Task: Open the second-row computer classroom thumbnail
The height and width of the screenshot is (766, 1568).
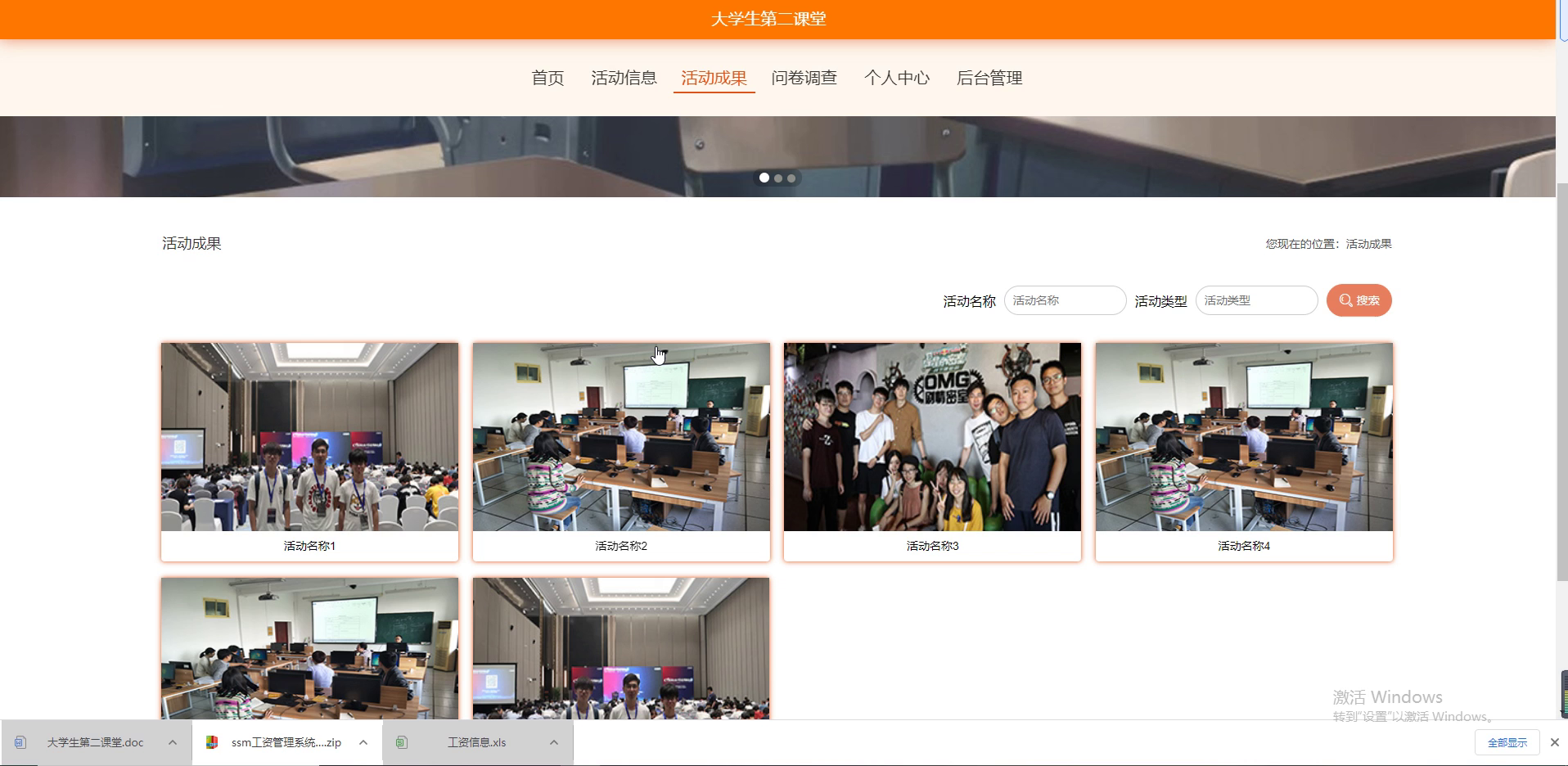Action: click(x=309, y=649)
